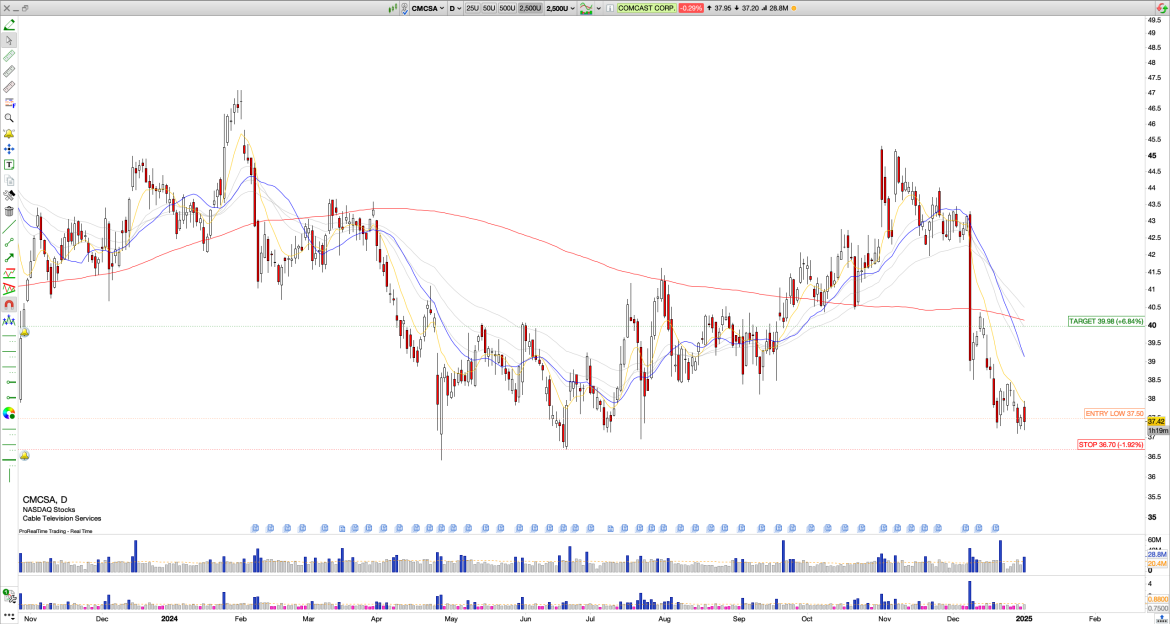Viewport: 1170px width, 624px height.
Task: Open the CMCSA symbol dropdown
Action: (x=428, y=8)
